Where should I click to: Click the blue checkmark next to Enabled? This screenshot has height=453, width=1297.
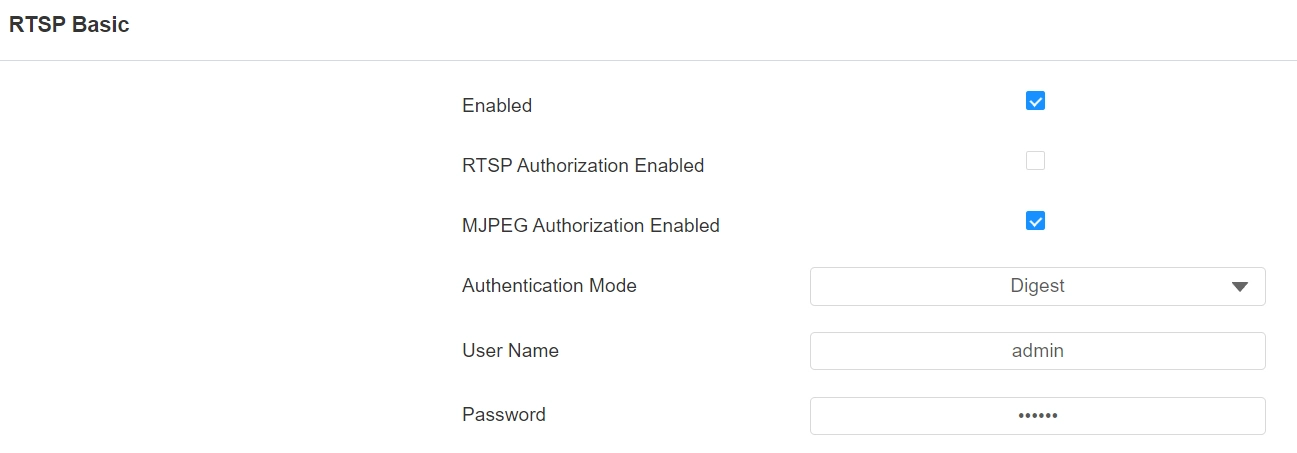point(1035,101)
